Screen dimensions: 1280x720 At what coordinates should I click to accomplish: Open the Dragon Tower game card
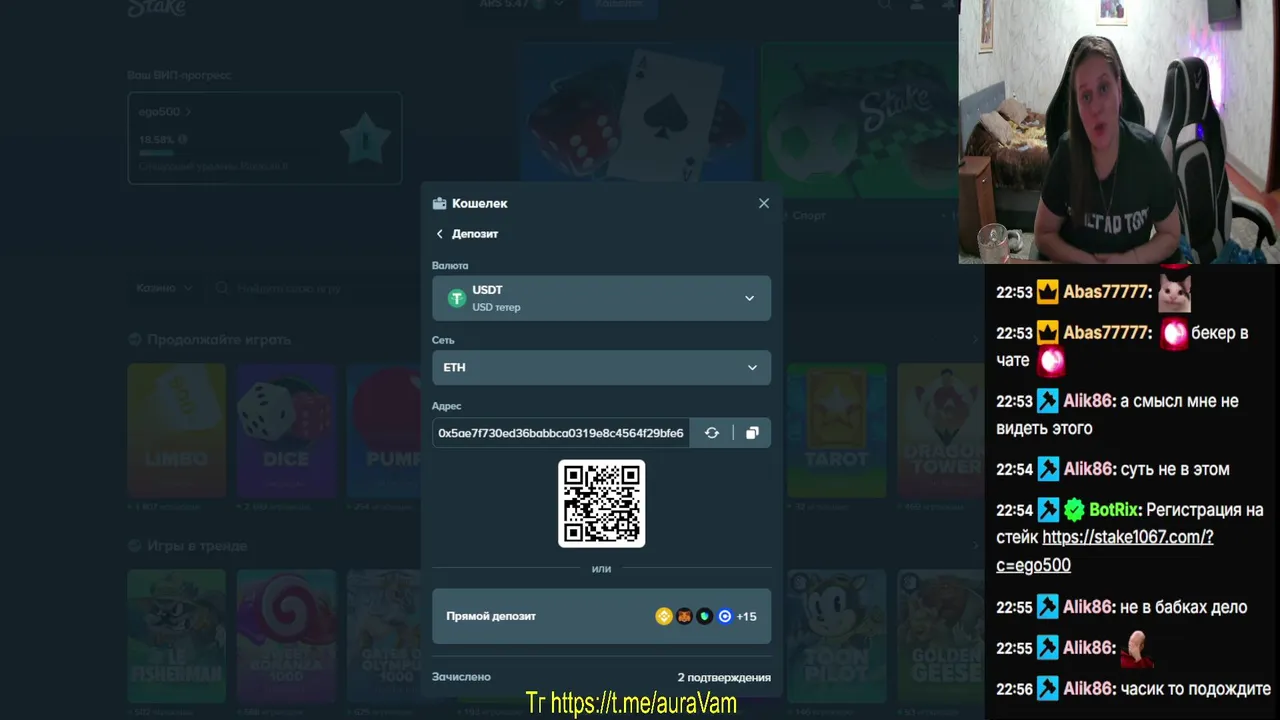tap(940, 430)
